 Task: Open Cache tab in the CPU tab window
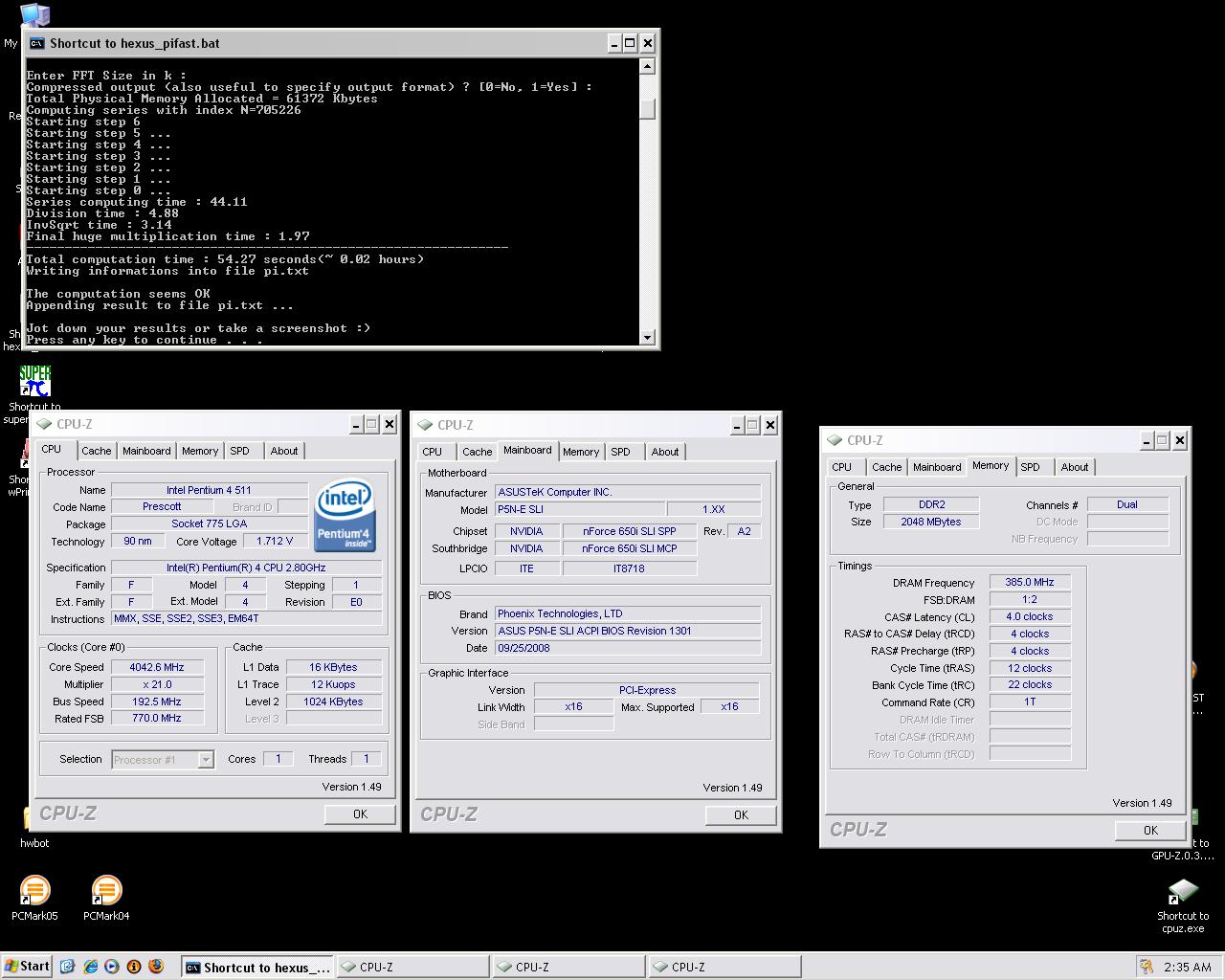click(x=96, y=451)
